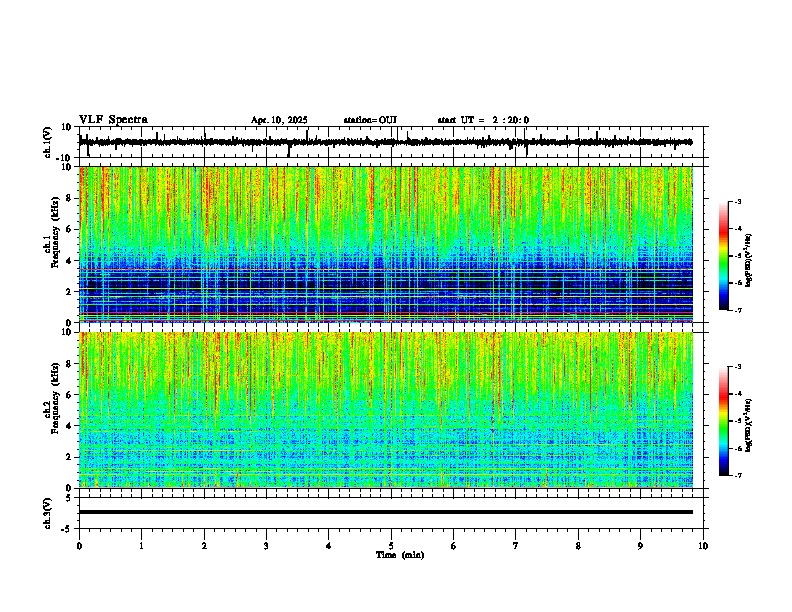Click the "5" tick on the Time axis

coord(391,546)
